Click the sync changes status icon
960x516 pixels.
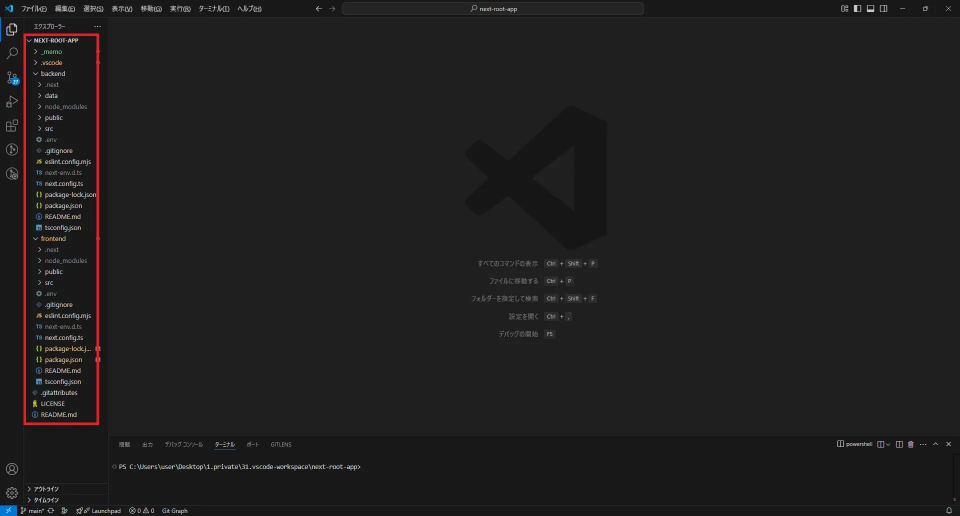tap(51, 510)
